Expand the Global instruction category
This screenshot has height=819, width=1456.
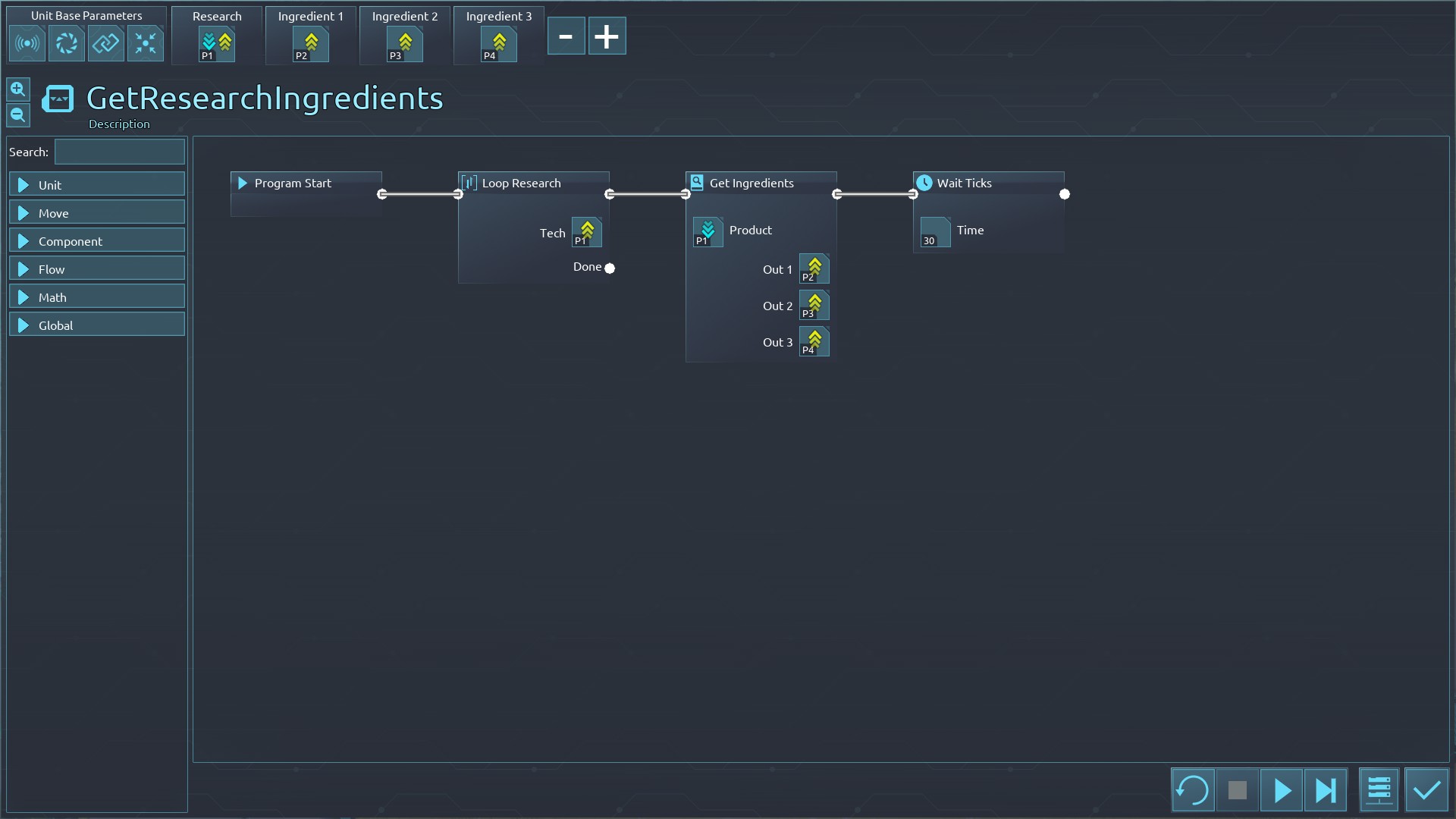(97, 325)
